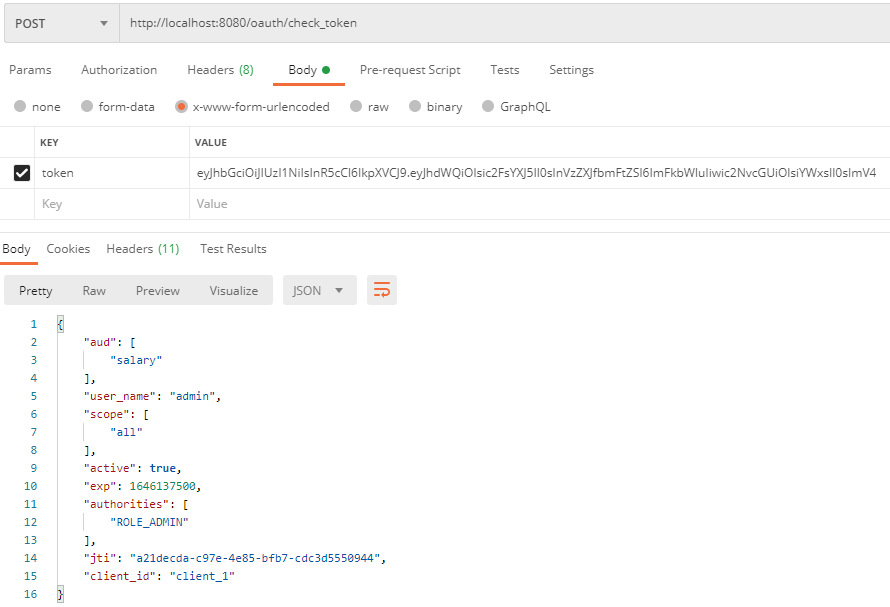Select the Pretty view button

[36, 290]
